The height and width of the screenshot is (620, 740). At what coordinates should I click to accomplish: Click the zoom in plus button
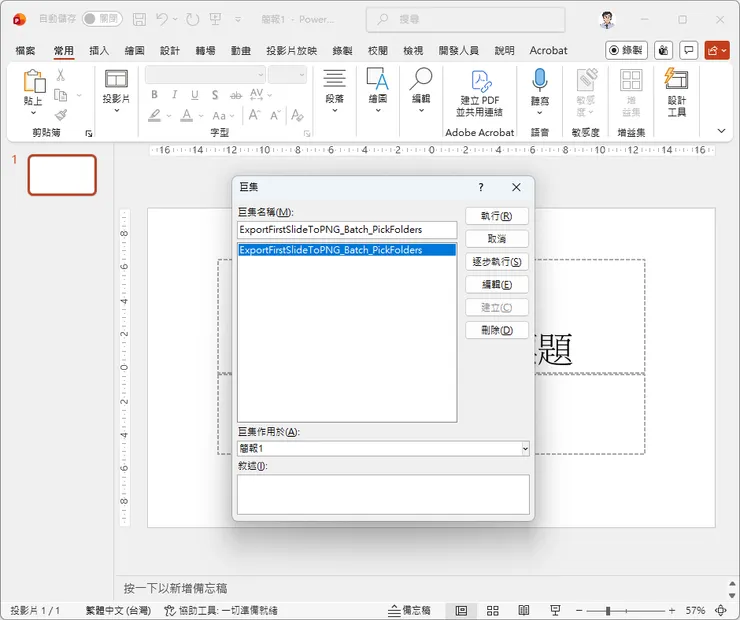click(672, 611)
